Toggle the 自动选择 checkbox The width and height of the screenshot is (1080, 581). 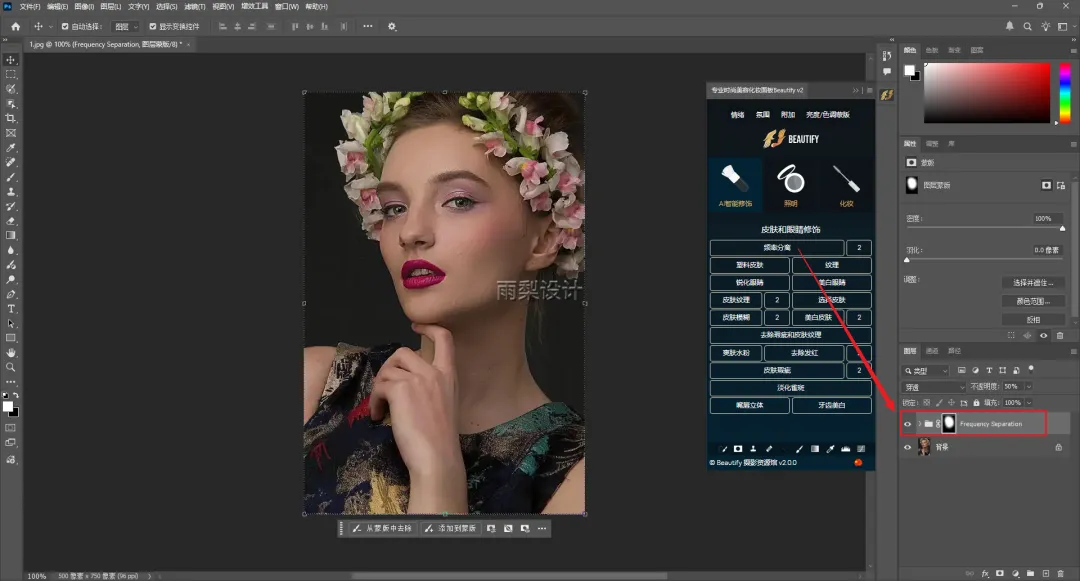[65, 26]
